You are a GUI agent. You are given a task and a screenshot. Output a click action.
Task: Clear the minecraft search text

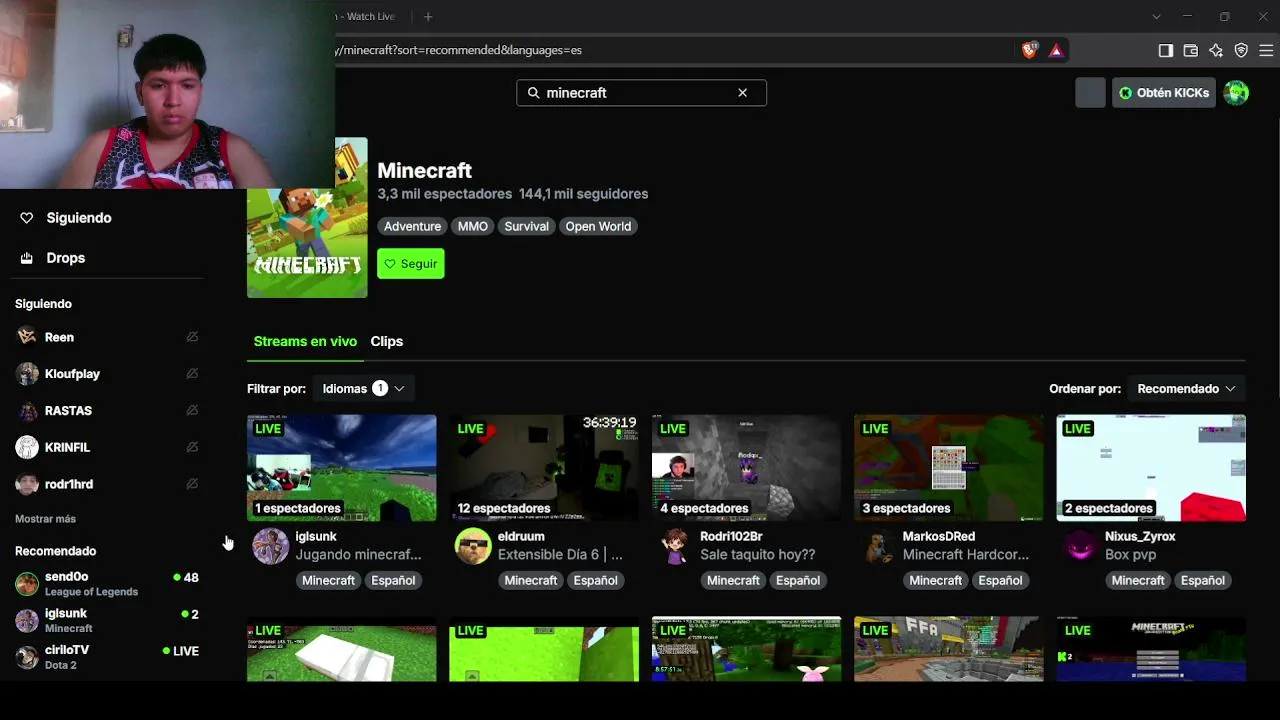point(742,93)
